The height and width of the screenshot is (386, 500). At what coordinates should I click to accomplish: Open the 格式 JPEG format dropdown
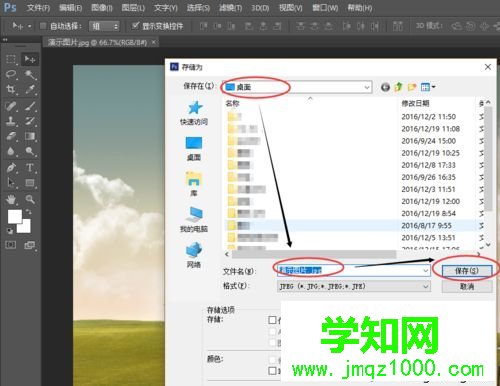coord(354,286)
